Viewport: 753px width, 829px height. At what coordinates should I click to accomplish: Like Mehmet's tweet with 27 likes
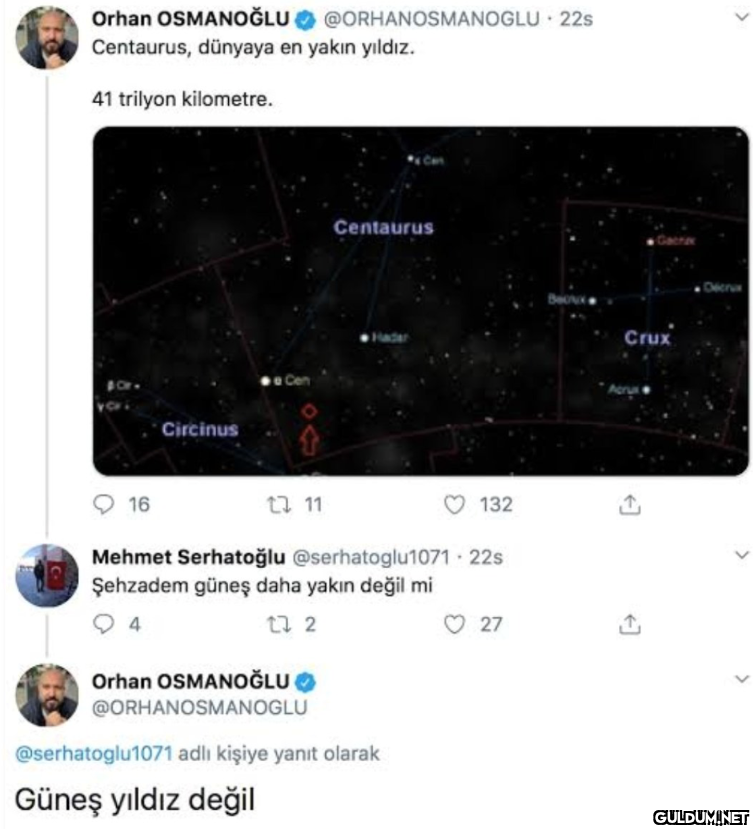click(454, 624)
